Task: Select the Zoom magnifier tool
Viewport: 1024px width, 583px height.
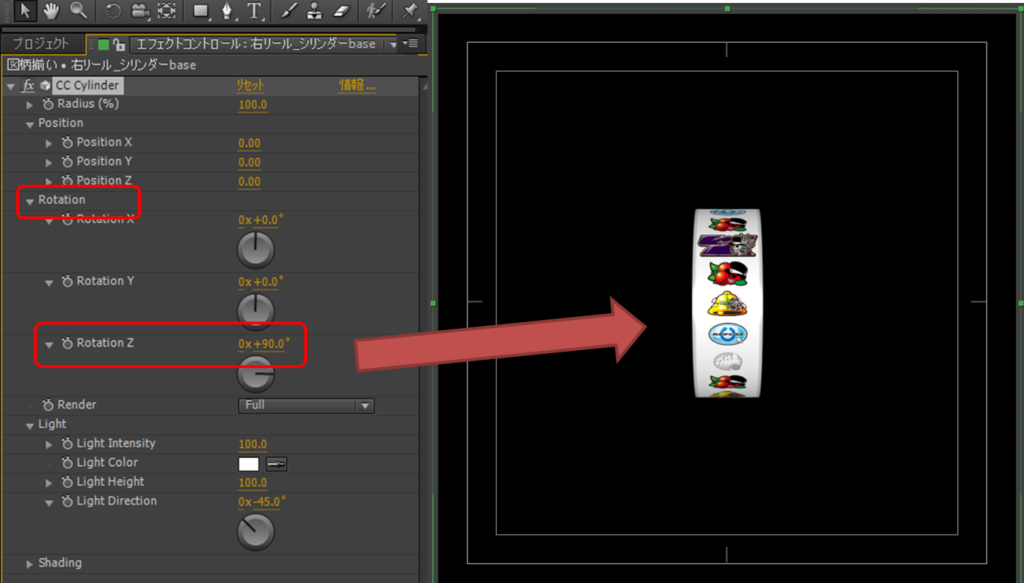Action: tap(78, 10)
